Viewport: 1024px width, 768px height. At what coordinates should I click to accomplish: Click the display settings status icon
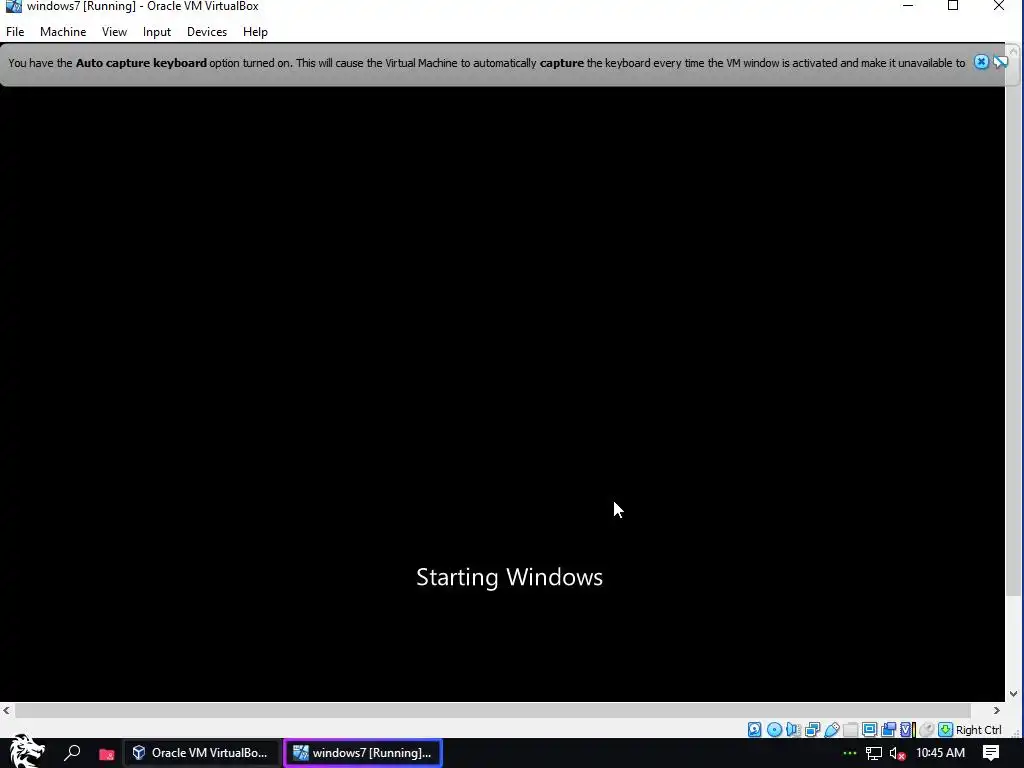[x=869, y=729]
